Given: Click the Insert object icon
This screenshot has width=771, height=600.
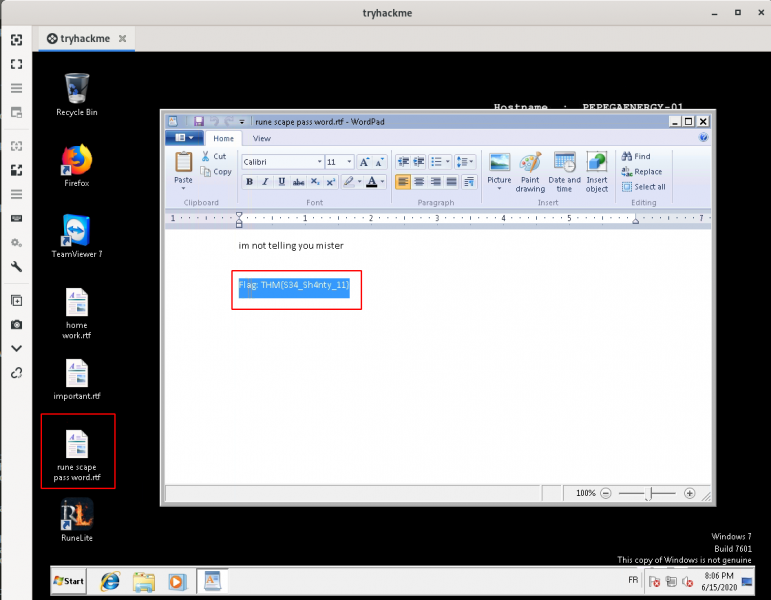Looking at the screenshot, I should coord(597,170).
